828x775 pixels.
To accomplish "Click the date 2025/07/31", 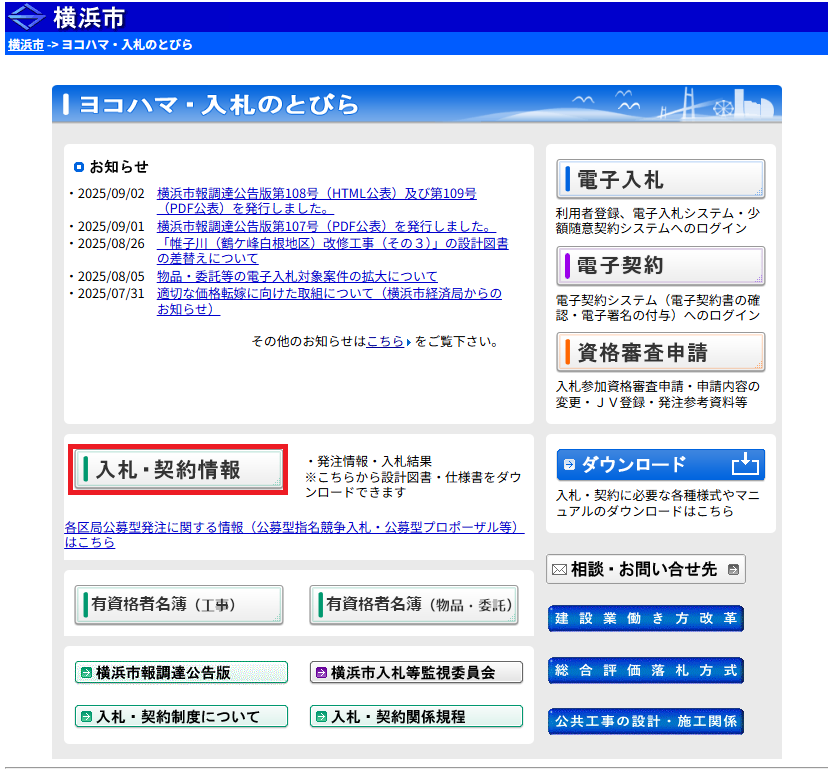I will pyautogui.click(x=111, y=294).
